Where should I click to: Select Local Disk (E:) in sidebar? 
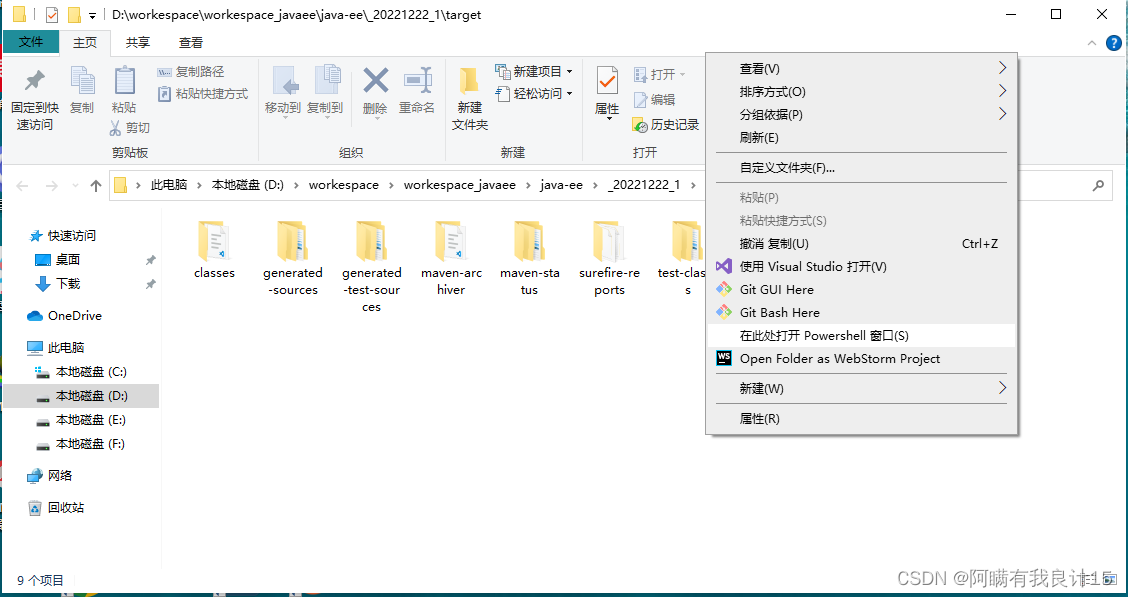point(91,420)
